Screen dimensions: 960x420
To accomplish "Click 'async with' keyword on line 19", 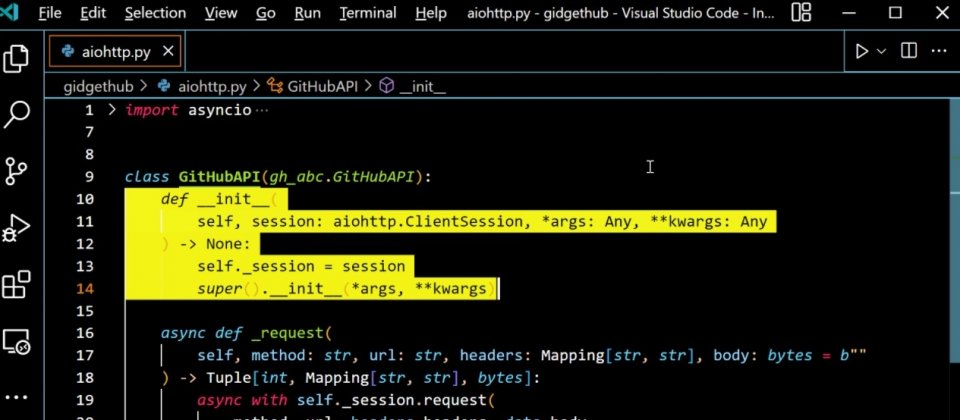I will 242,400.
